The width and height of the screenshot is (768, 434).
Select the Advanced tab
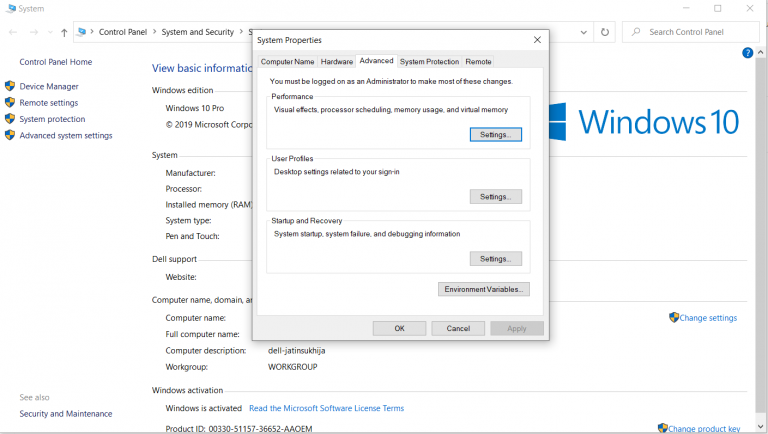376,61
